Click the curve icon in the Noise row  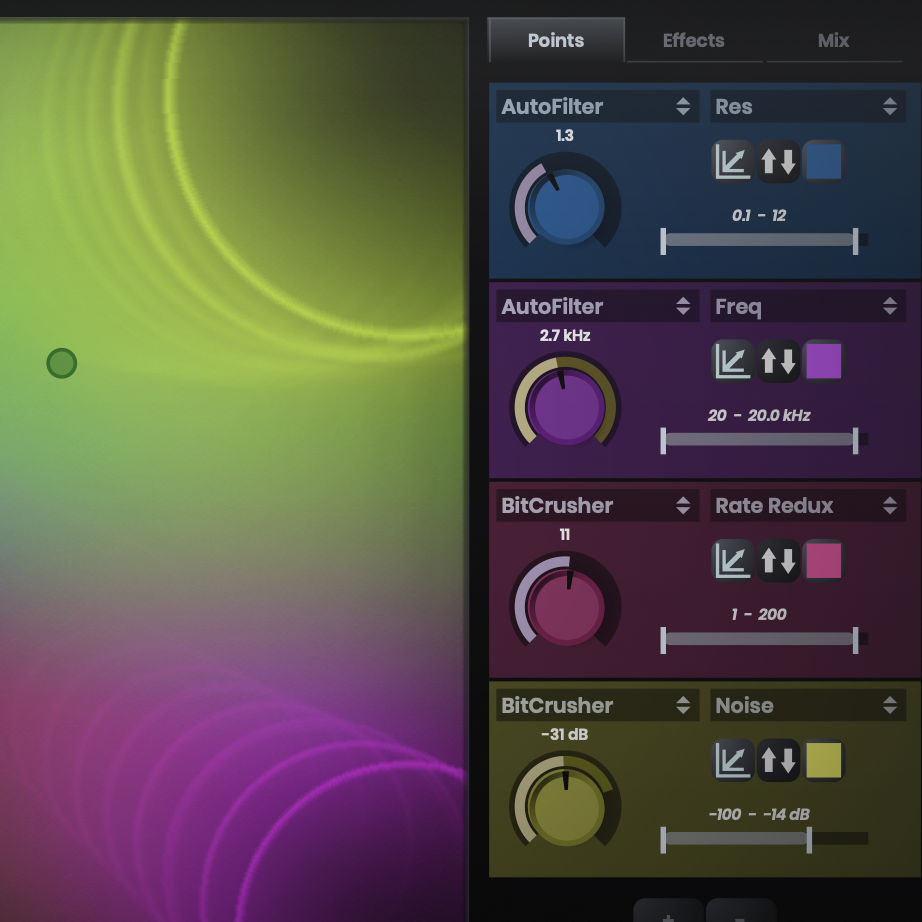tap(732, 760)
